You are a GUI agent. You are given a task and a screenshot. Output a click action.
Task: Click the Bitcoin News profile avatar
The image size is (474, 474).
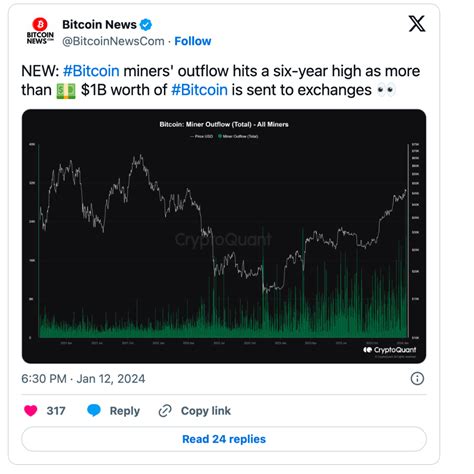(40, 31)
